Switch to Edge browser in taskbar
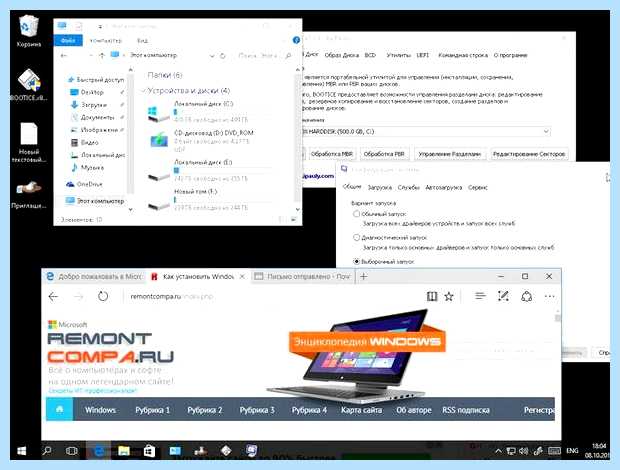This screenshot has height=470, width=620. (98, 451)
